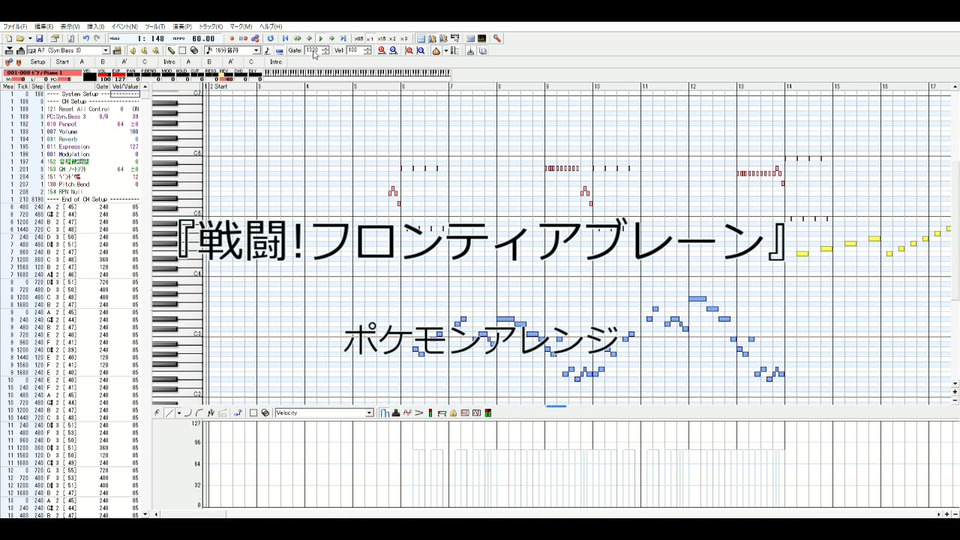This screenshot has width=960, height=540.
Task: Click the green Play button
Action: click(320, 39)
